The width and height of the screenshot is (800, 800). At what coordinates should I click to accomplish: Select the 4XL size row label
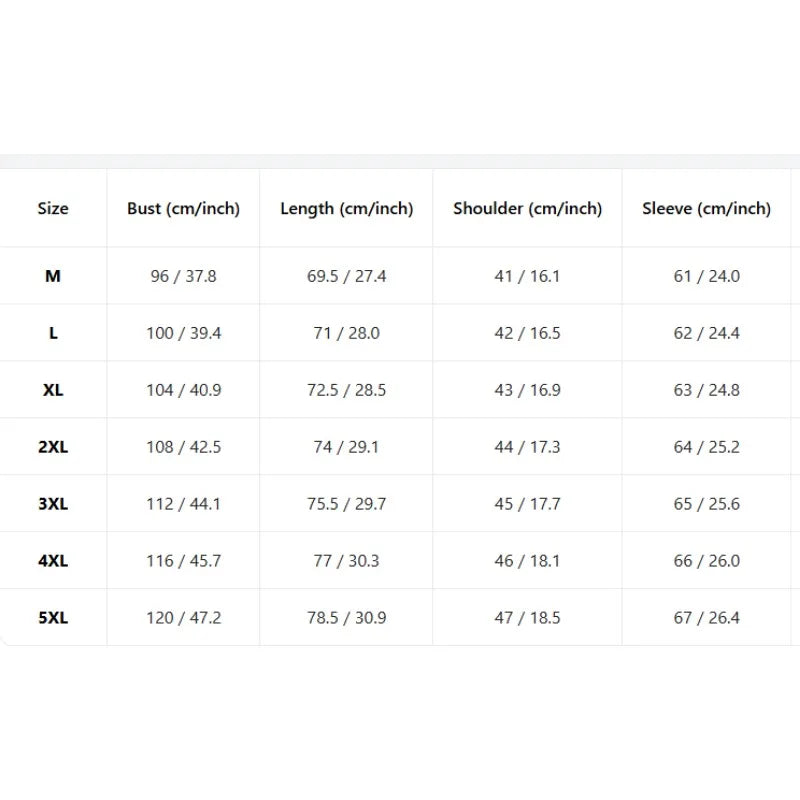point(53,561)
